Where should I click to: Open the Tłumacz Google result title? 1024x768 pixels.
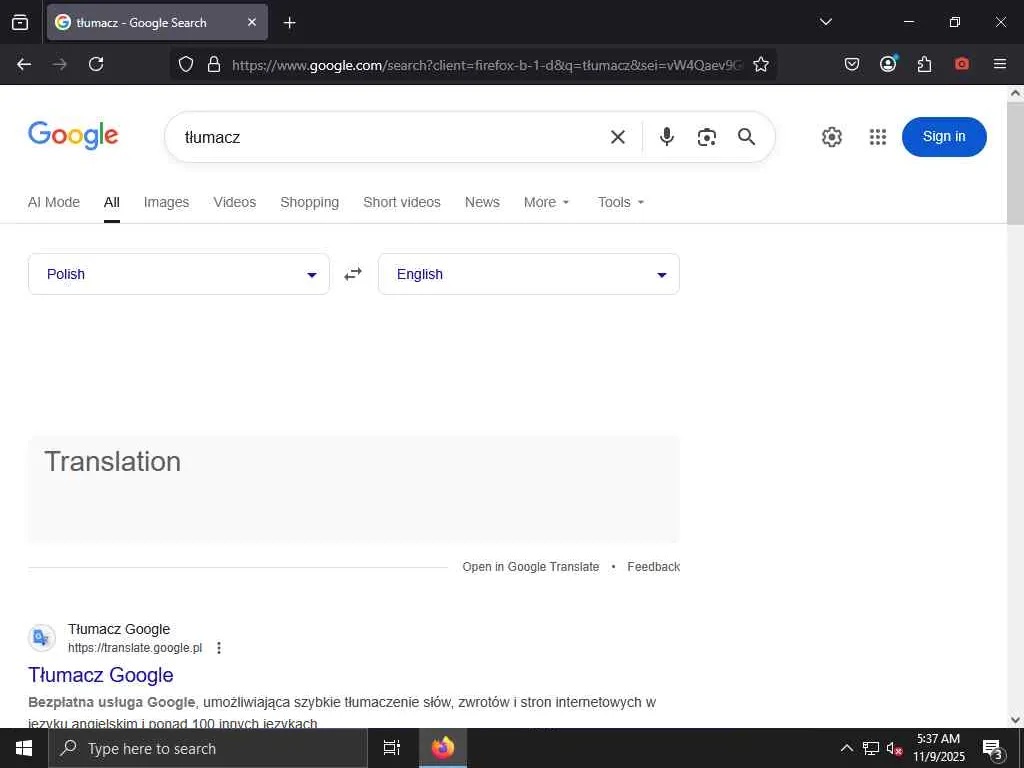[101, 675]
